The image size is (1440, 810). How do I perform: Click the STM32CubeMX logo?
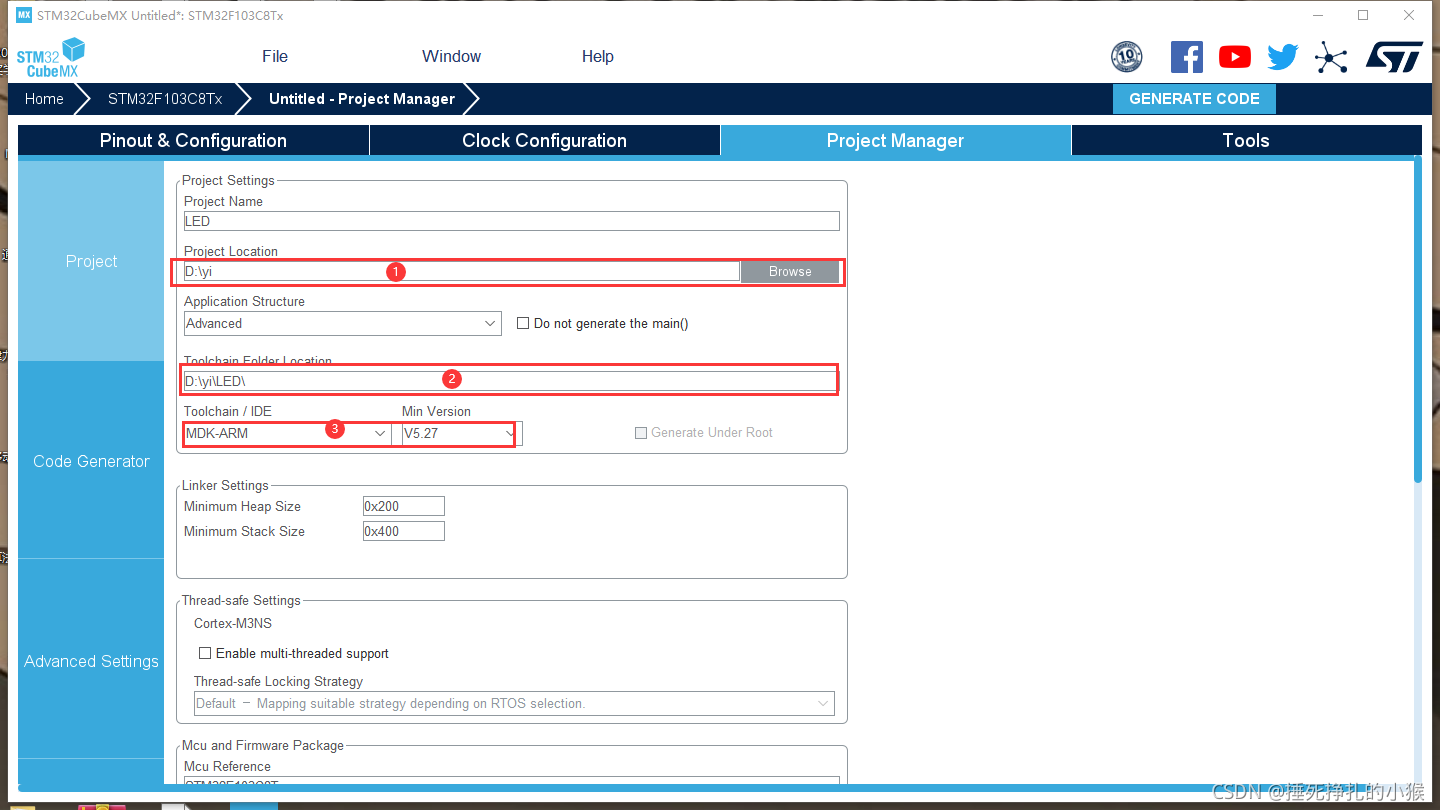point(51,58)
